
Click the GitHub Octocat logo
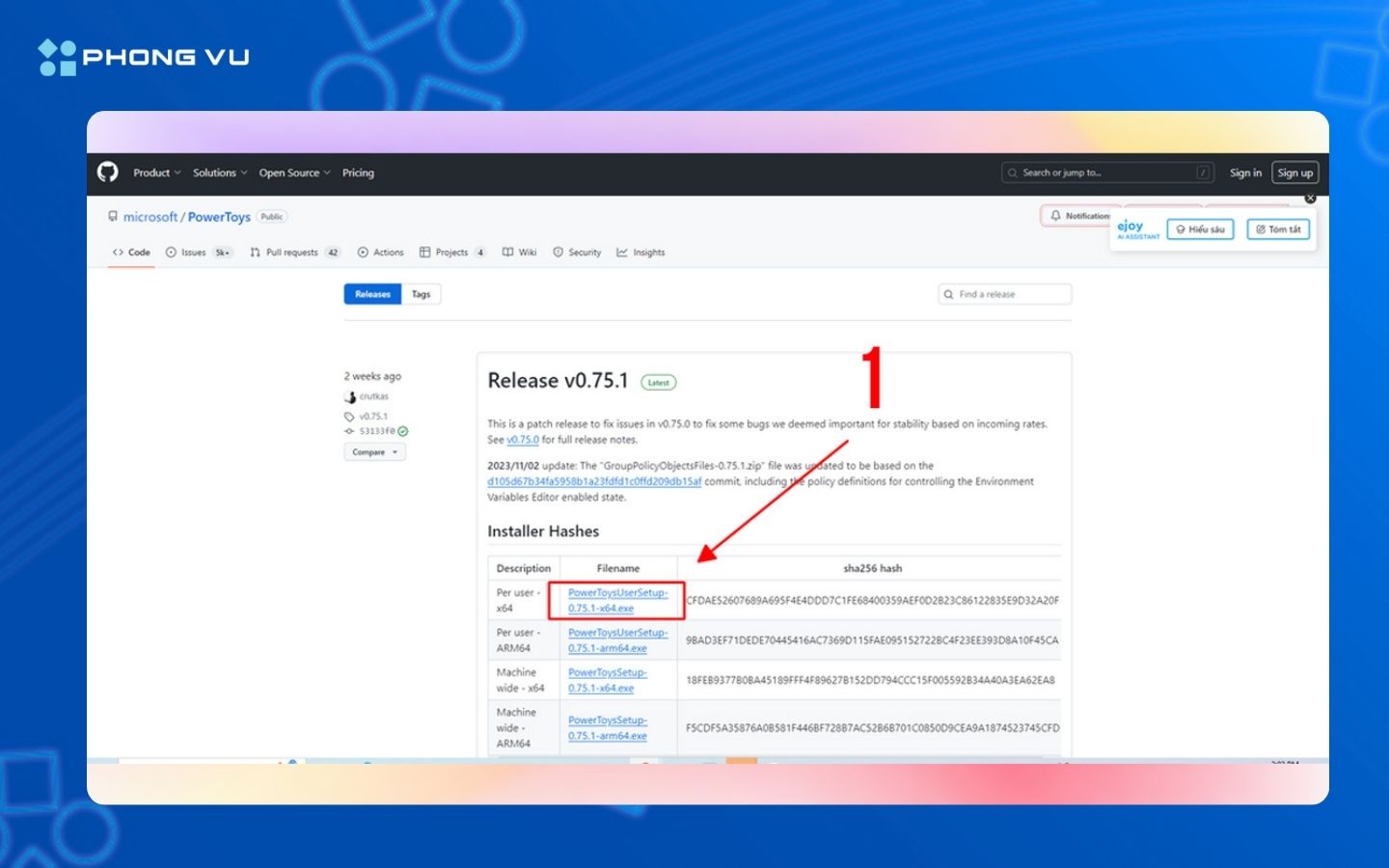click(x=108, y=173)
